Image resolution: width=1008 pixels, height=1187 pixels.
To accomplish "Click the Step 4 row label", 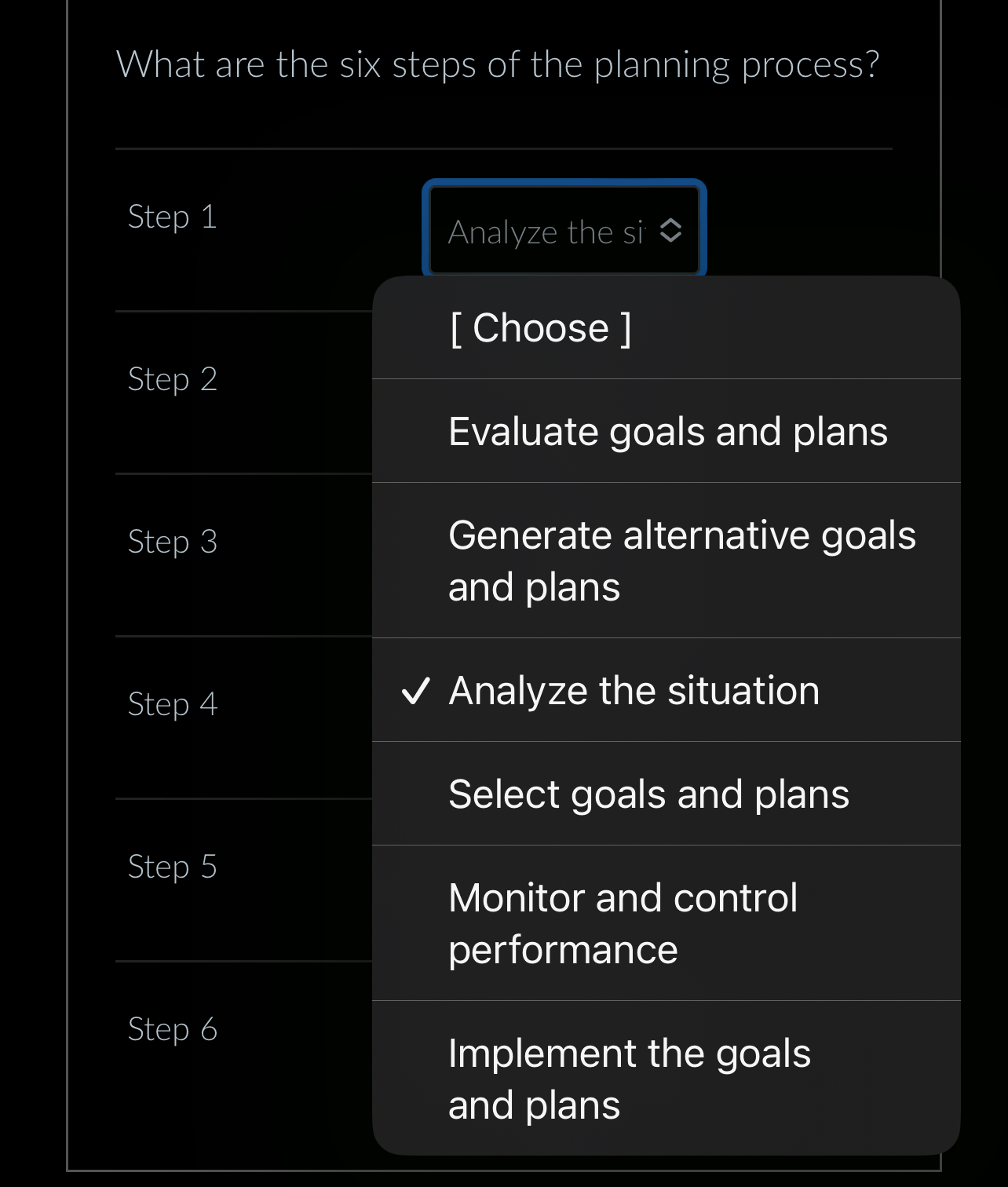I will pyautogui.click(x=171, y=705).
